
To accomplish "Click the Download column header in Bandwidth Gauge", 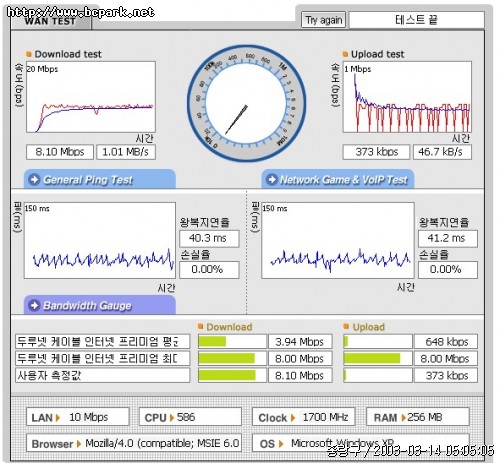I will click(x=229, y=327).
